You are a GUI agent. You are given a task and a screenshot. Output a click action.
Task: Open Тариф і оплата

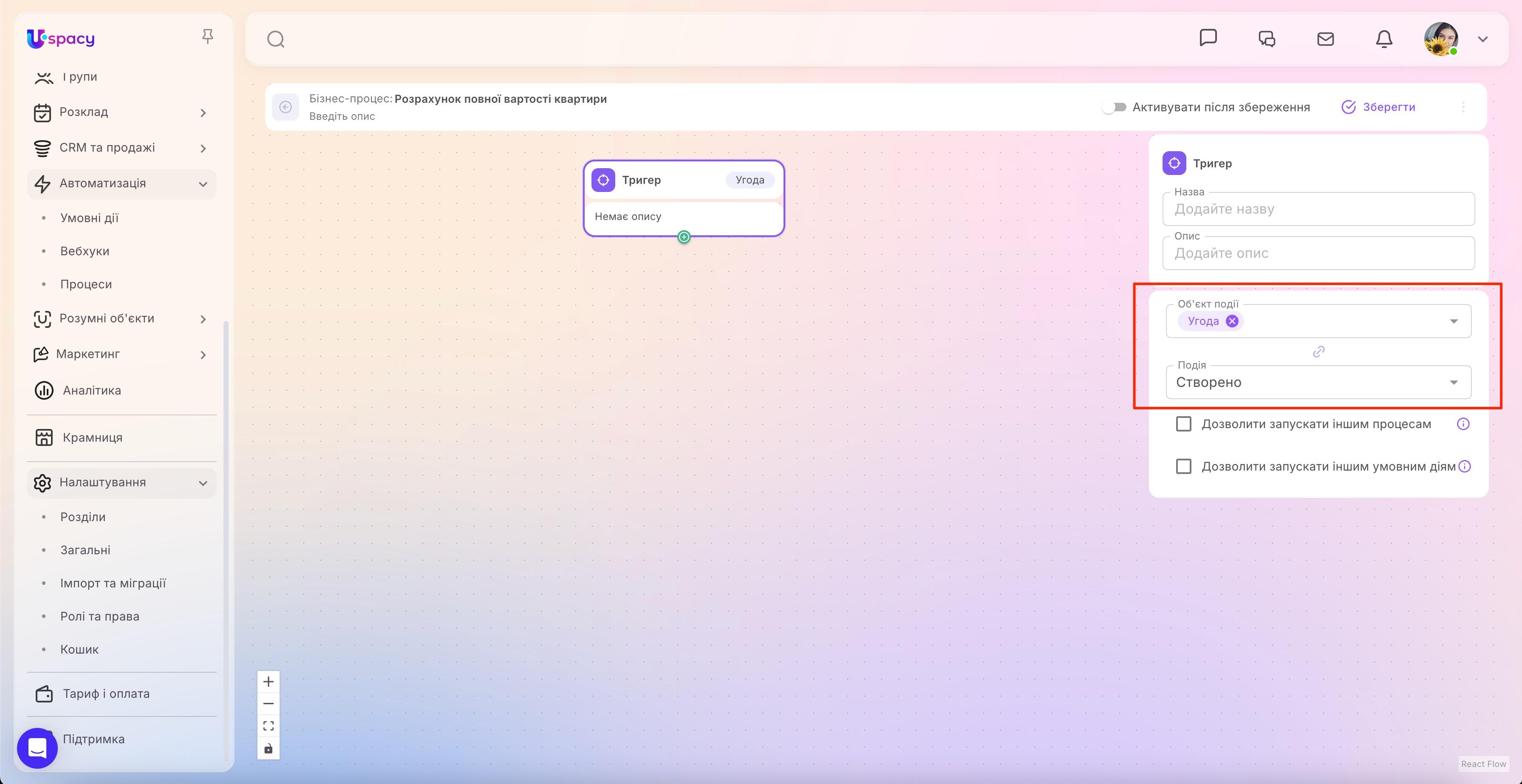106,694
